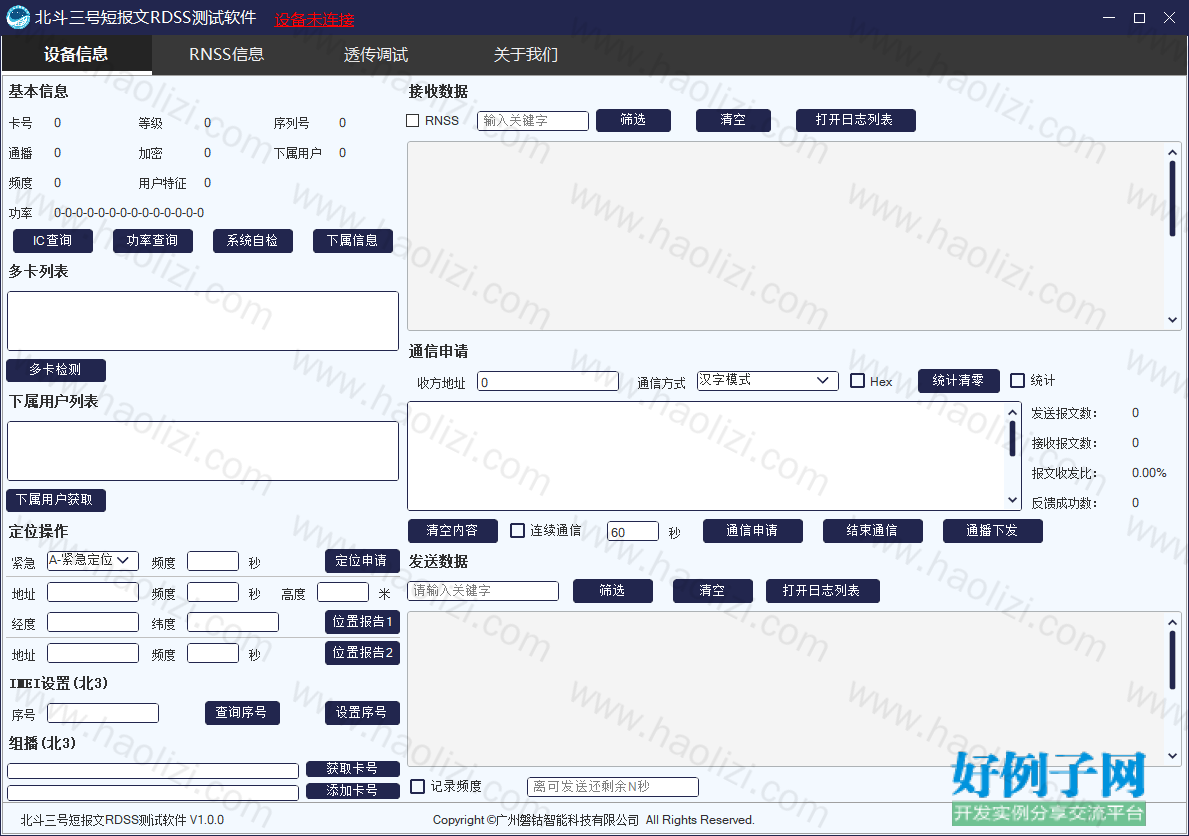The width and height of the screenshot is (1189, 836).
Task: Open the 透传调试 tab
Action: (x=375, y=55)
